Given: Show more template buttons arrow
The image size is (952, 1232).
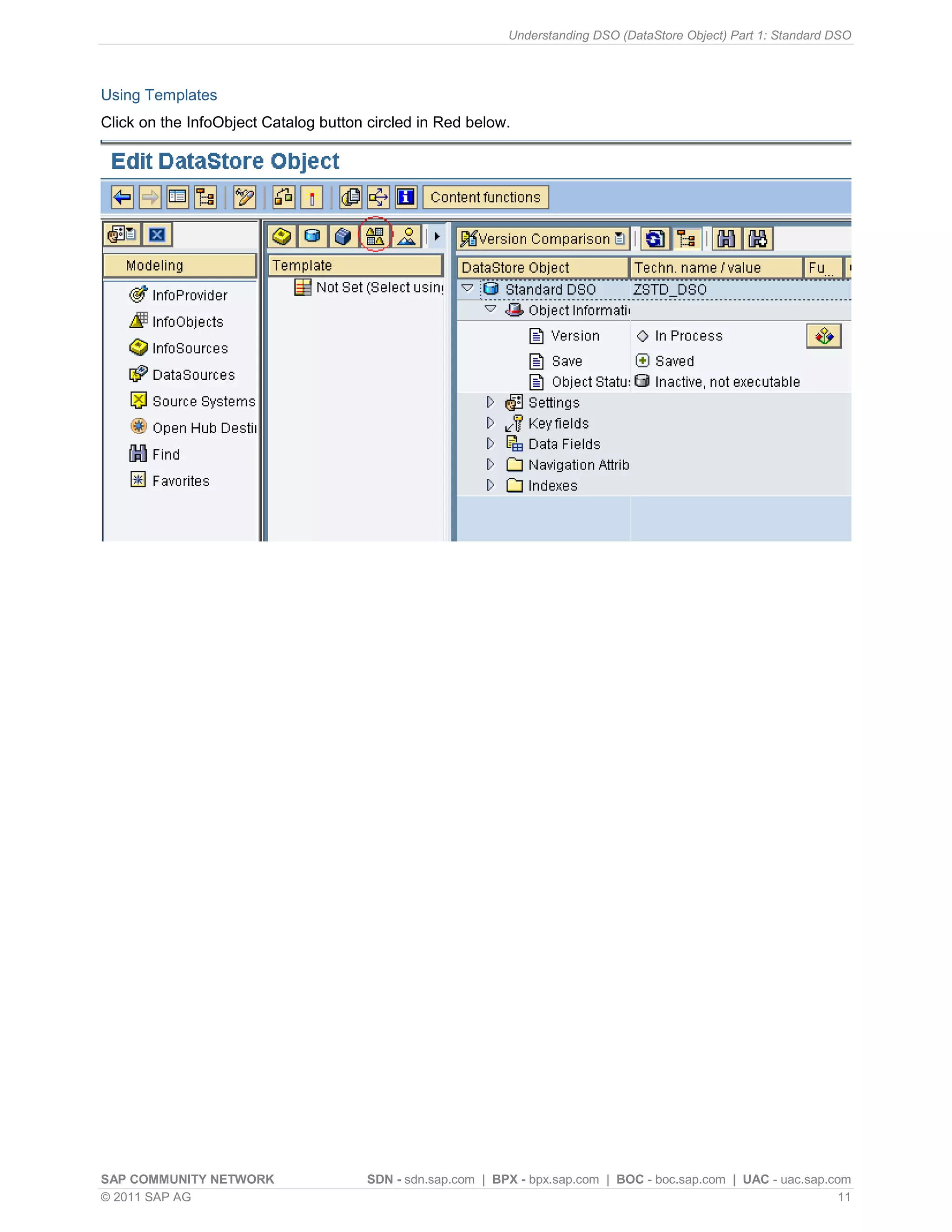Looking at the screenshot, I should click(x=437, y=236).
